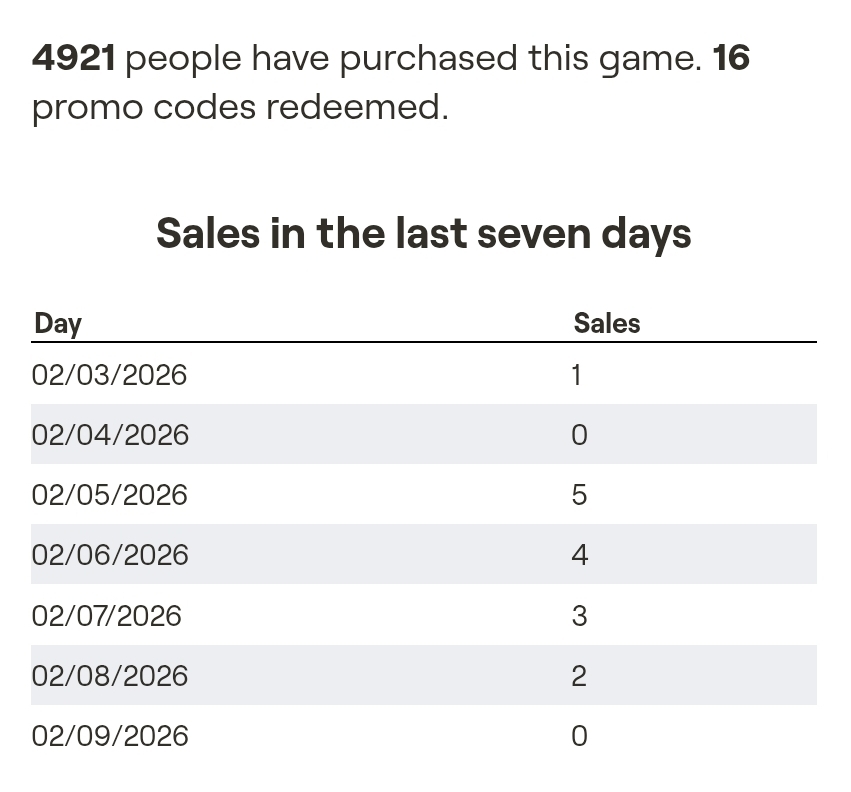The height and width of the screenshot is (792, 851).
Task: Click the Day column header
Action: tap(58, 323)
